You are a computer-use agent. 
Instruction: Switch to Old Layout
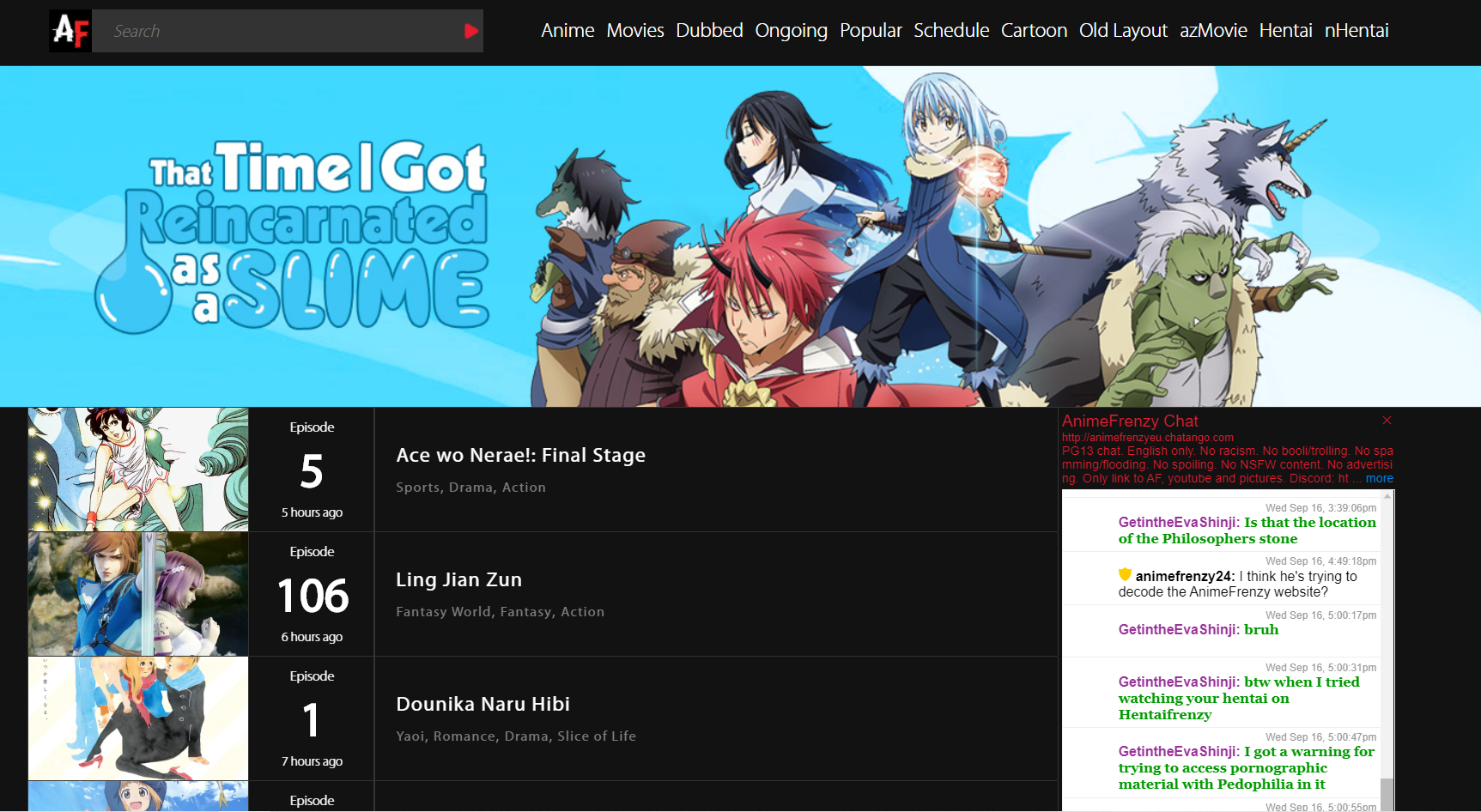(x=1123, y=31)
